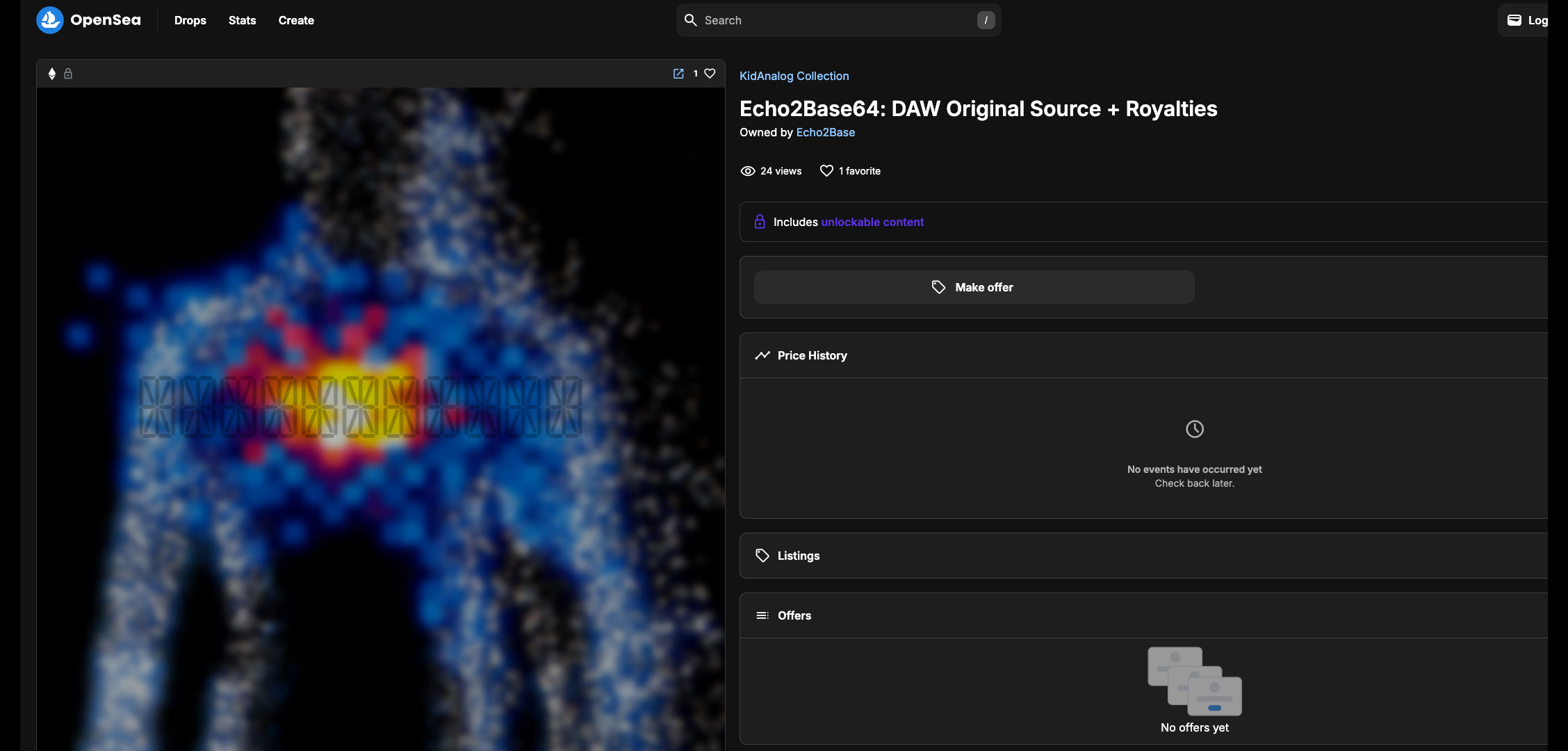Select the Echo2Base64 item title text
This screenshot has width=1568, height=751.
coord(978,108)
